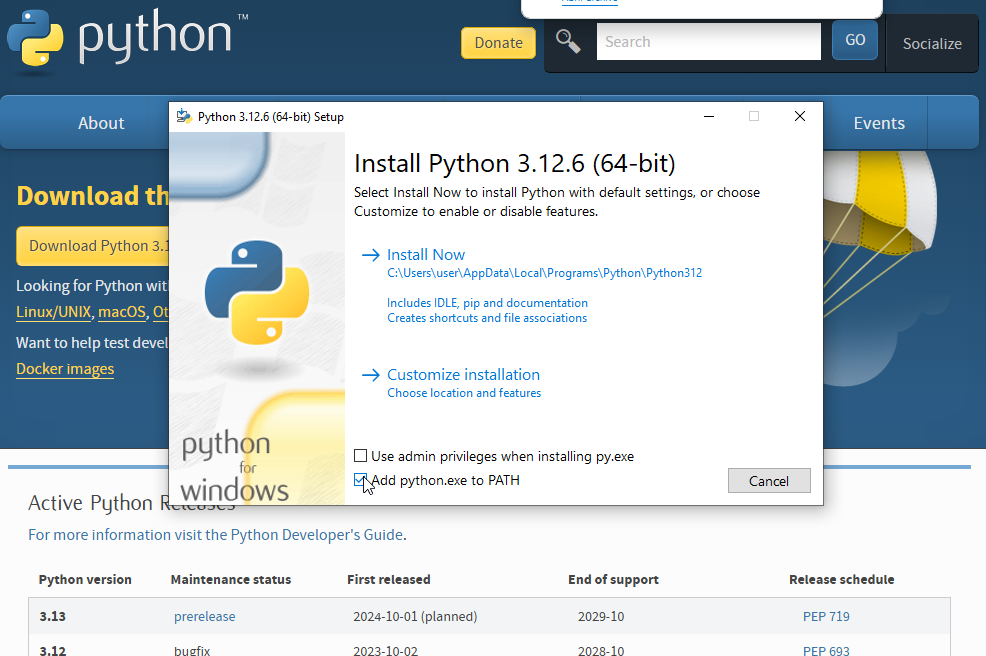Click the 'Maintenance status' column header
Image resolution: width=986 pixels, height=656 pixels.
pyautogui.click(x=231, y=579)
